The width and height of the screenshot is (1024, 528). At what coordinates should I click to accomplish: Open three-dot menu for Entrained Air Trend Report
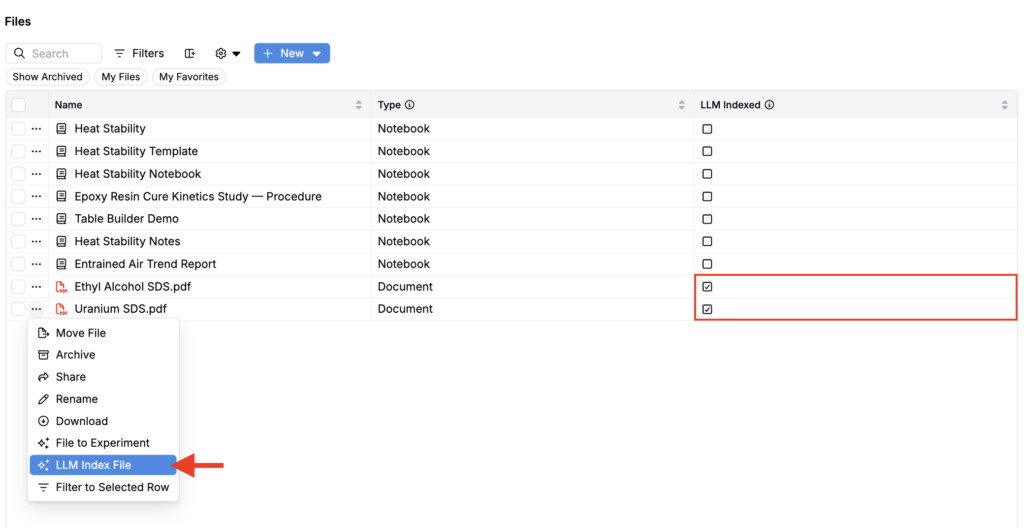click(36, 264)
